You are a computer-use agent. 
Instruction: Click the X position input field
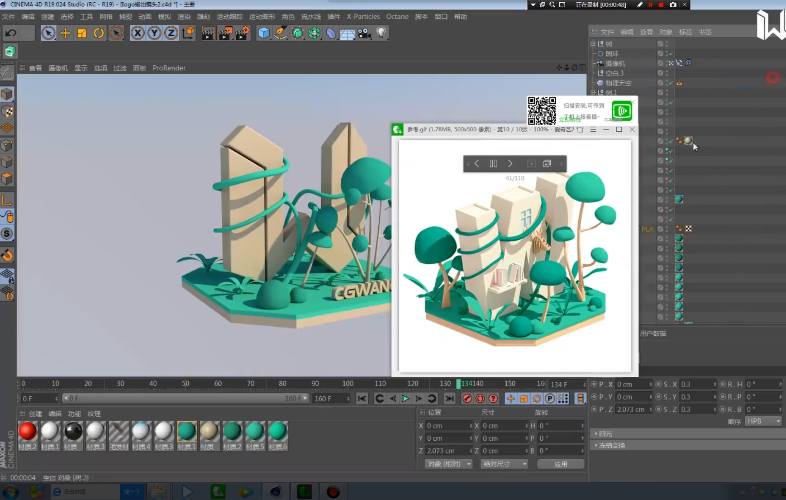[x=448, y=425]
